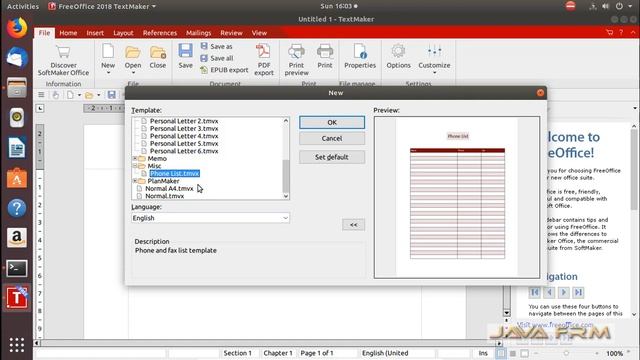Click the Ins insert mode status indicator
Image resolution: width=640 pixels, height=360 pixels.
[x=483, y=353]
